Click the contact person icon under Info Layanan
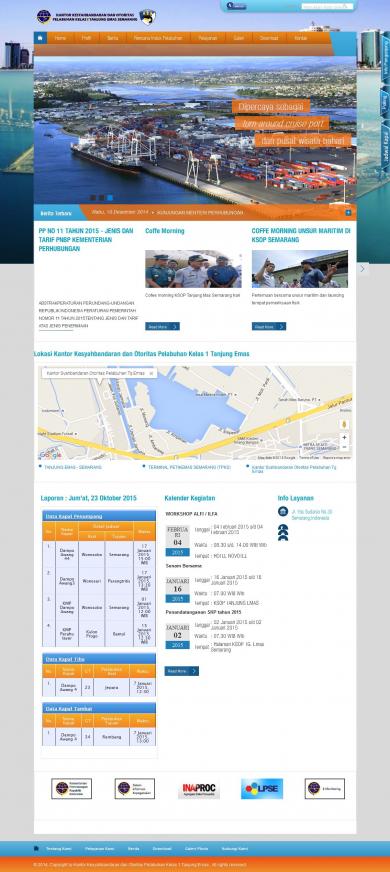The image size is (390, 872). [283, 532]
